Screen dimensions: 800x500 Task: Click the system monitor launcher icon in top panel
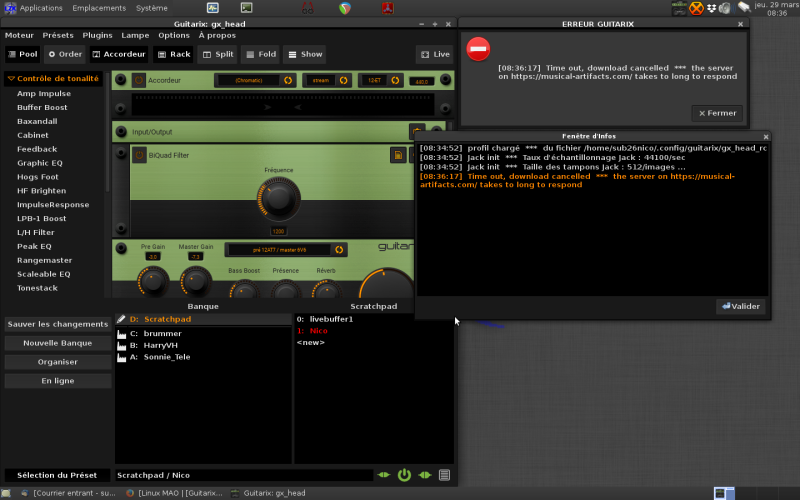[212, 8]
